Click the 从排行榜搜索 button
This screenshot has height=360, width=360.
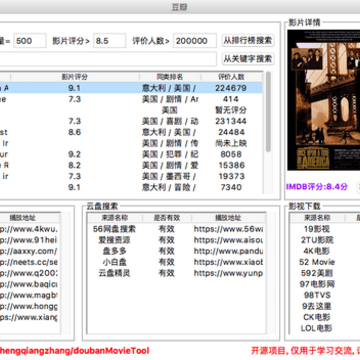248,41
